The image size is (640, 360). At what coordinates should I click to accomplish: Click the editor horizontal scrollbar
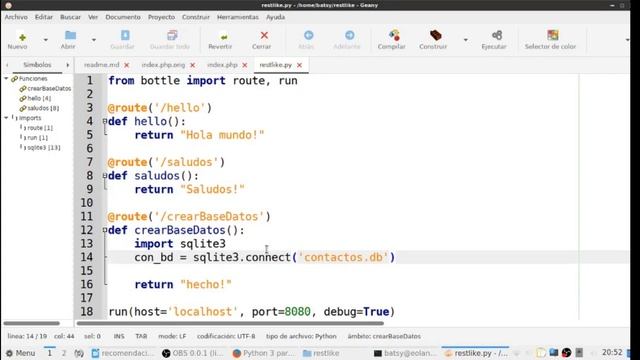click(x=230, y=323)
